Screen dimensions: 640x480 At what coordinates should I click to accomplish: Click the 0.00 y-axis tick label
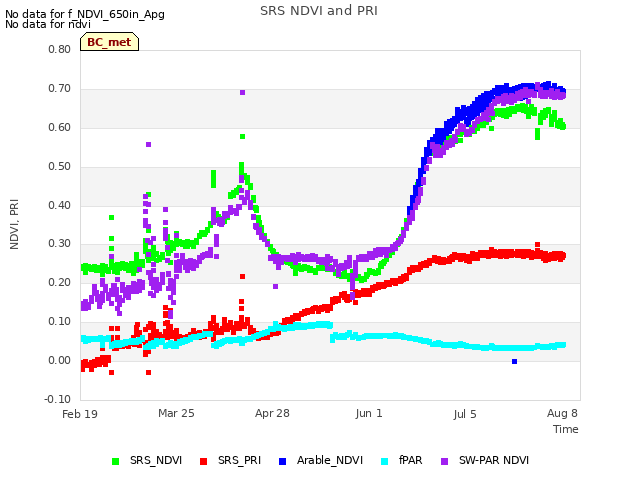coord(60,360)
